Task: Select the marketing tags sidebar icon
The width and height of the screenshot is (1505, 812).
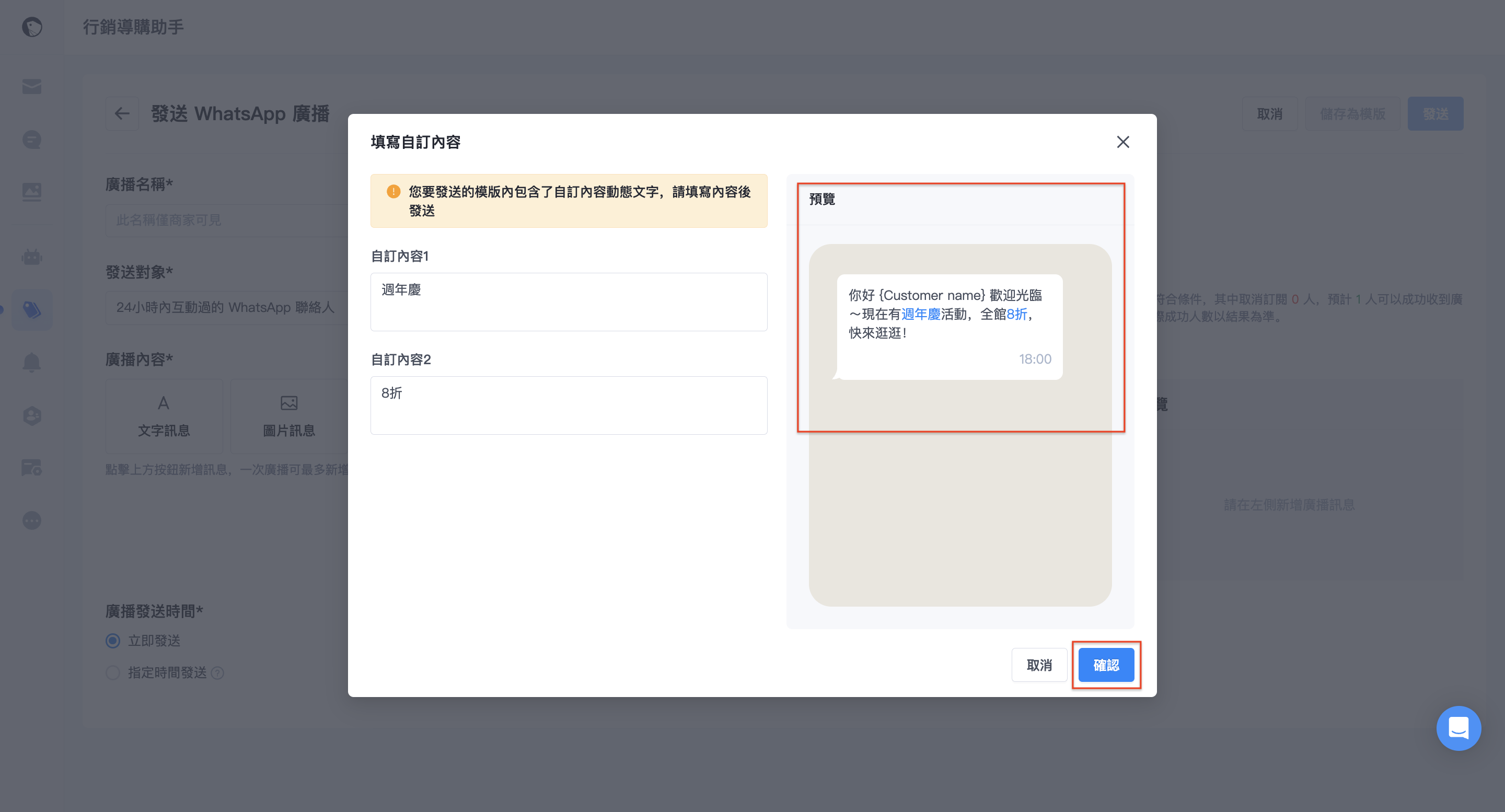Action: tap(32, 310)
